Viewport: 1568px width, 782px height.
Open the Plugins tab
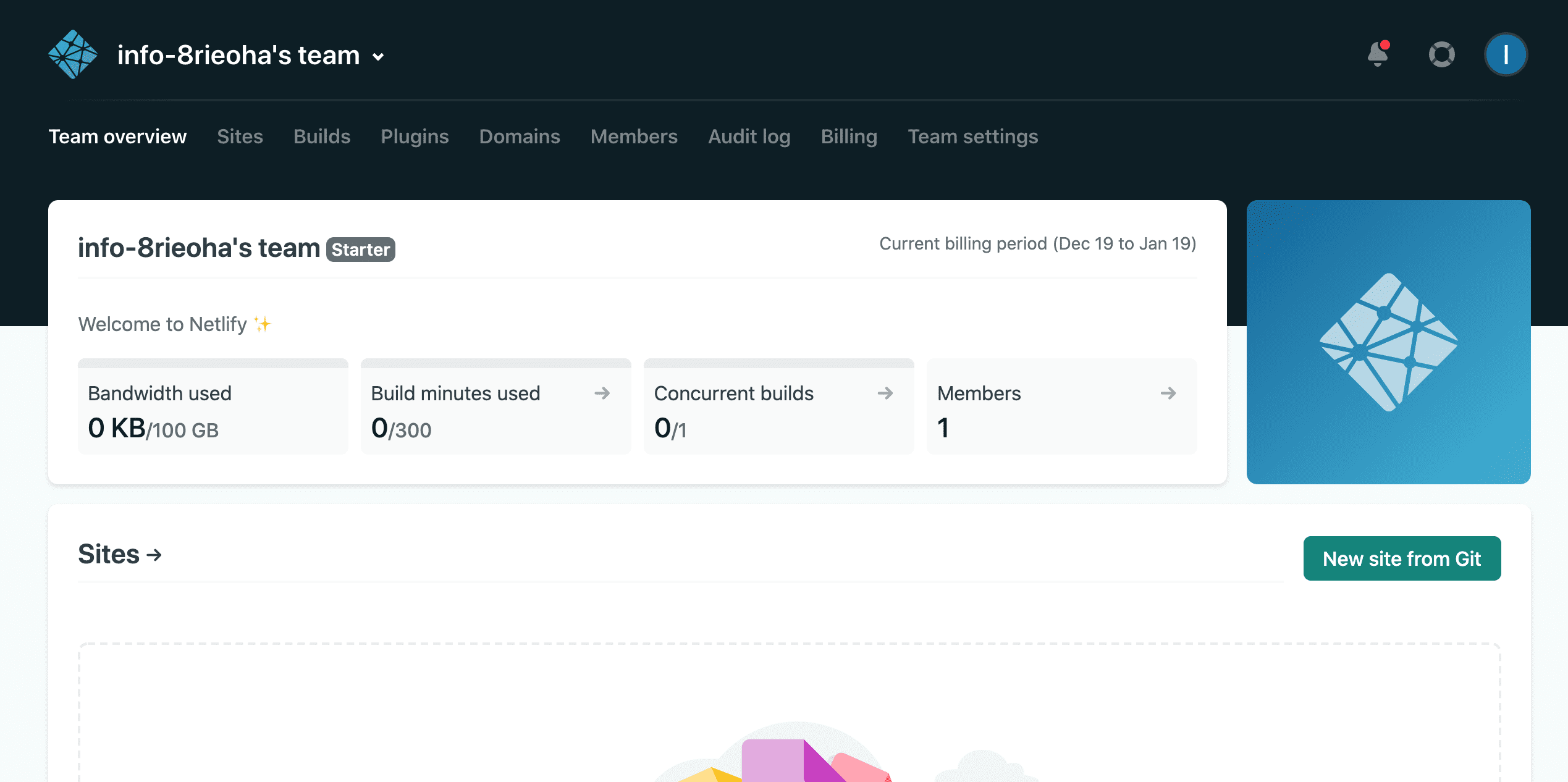[415, 136]
